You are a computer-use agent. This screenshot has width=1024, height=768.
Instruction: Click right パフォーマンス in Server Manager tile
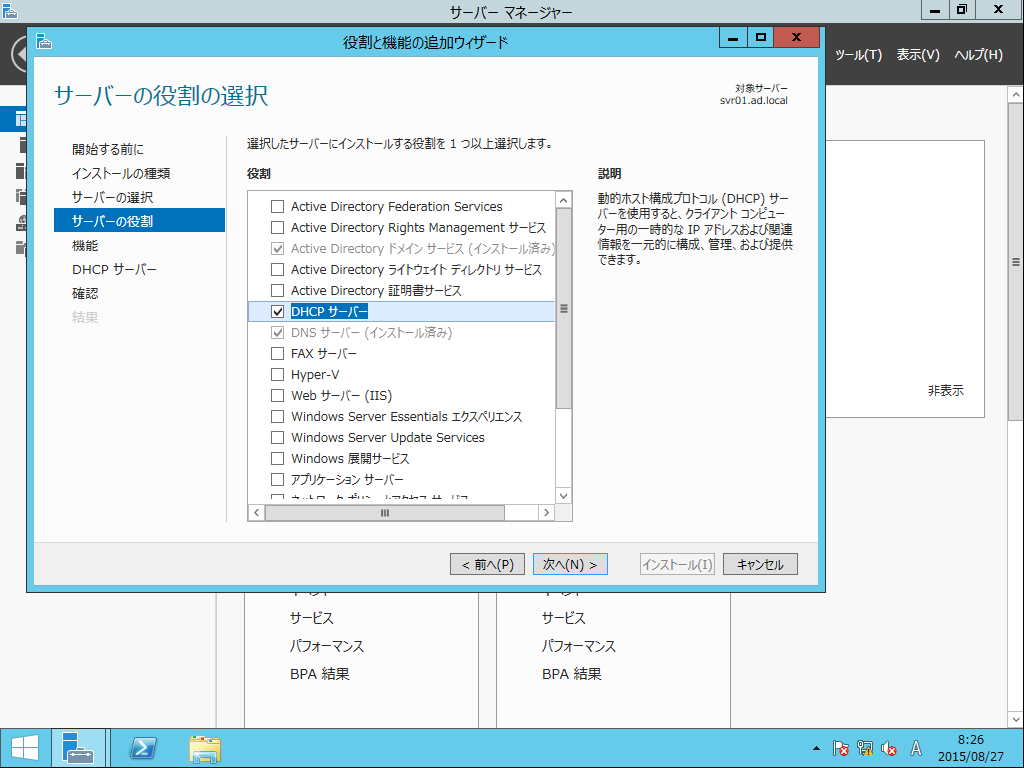(x=579, y=646)
